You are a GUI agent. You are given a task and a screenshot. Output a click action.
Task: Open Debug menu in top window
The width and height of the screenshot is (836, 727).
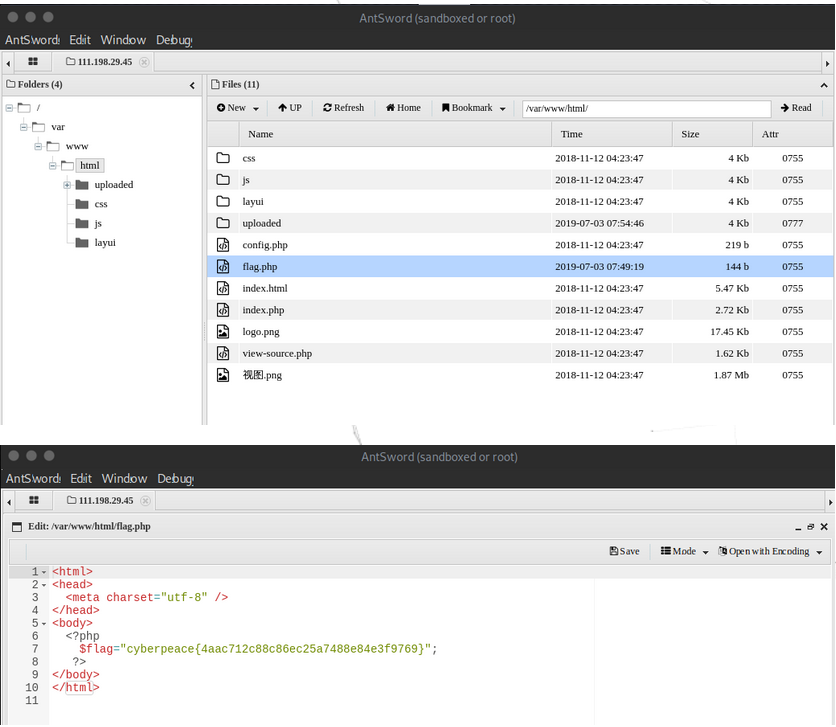pyautogui.click(x=174, y=40)
